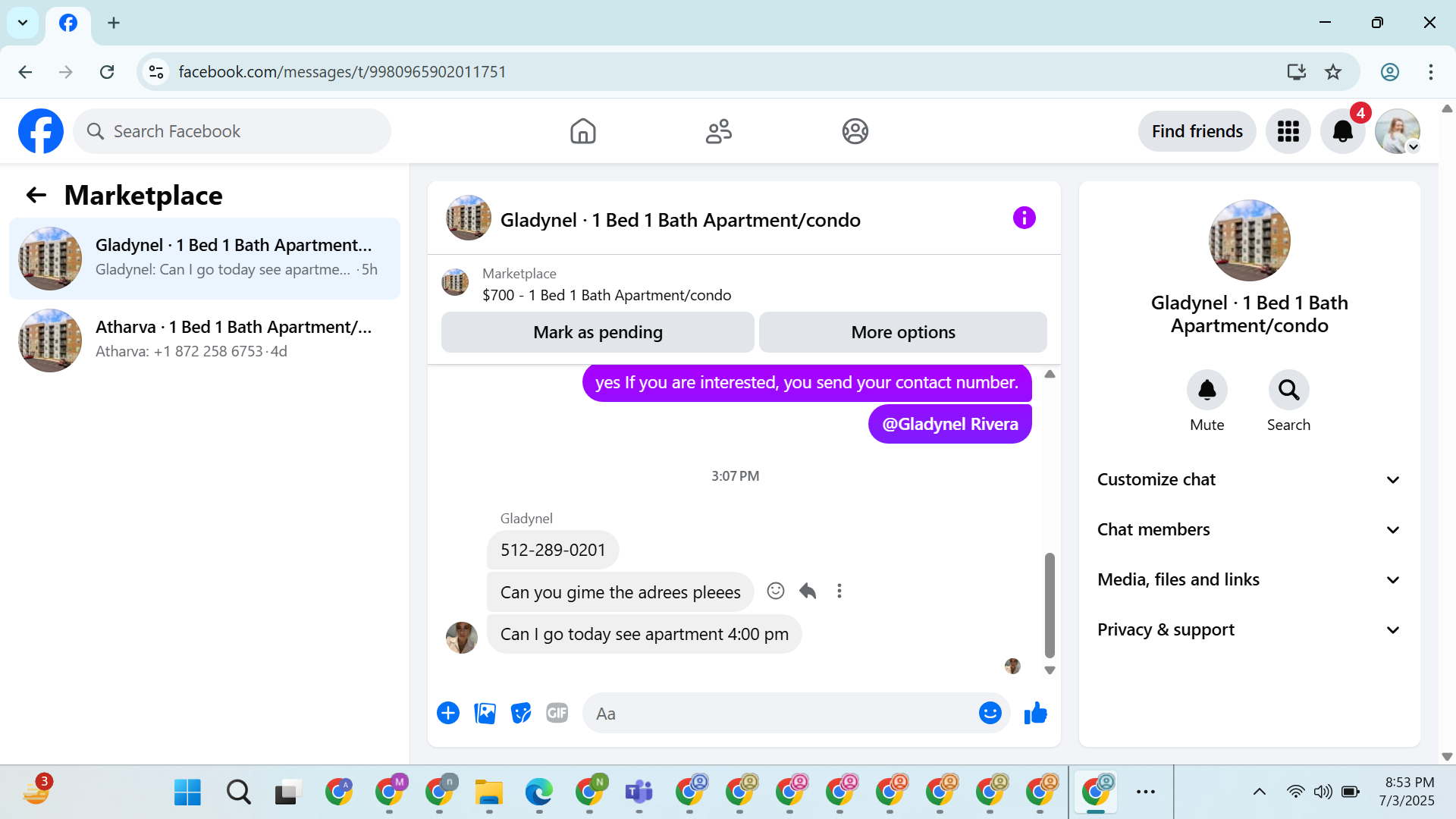Open the Facebook Home tab
The width and height of the screenshot is (1456, 819).
(582, 131)
